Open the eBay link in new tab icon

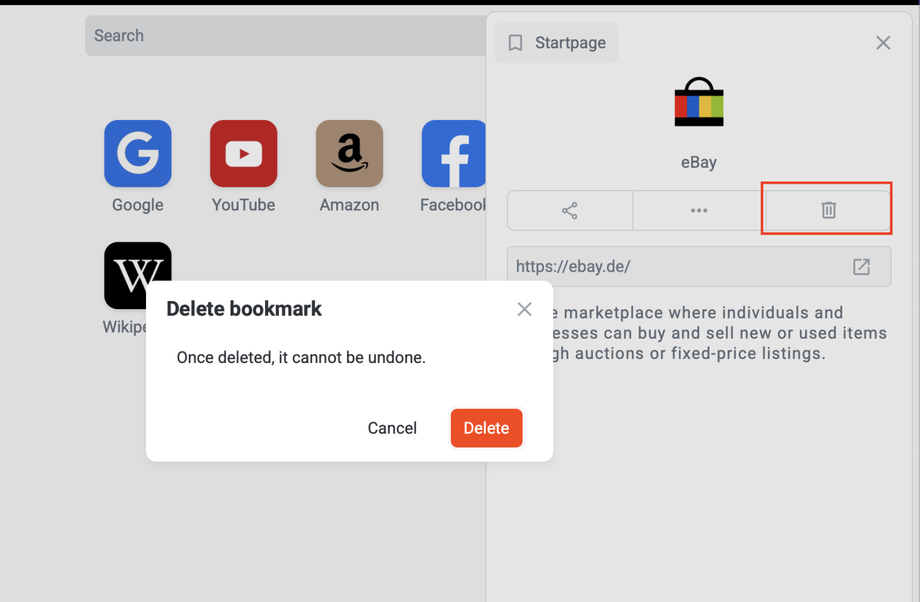click(861, 267)
